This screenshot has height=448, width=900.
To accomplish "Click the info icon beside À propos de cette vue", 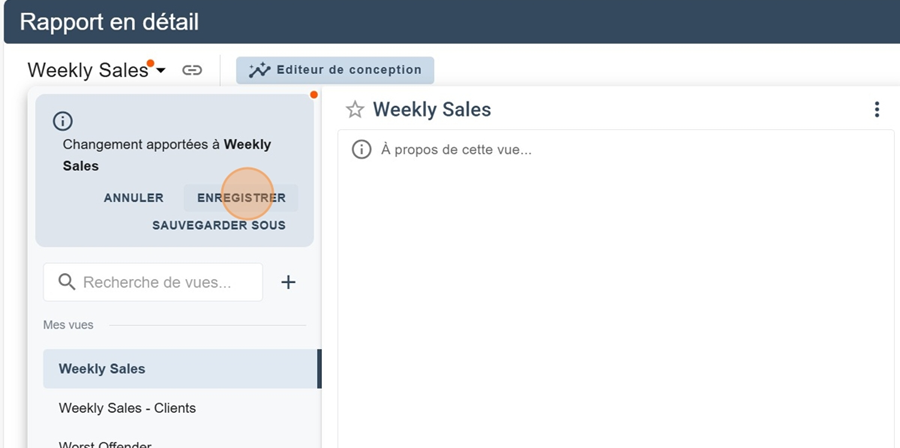I will point(361,150).
